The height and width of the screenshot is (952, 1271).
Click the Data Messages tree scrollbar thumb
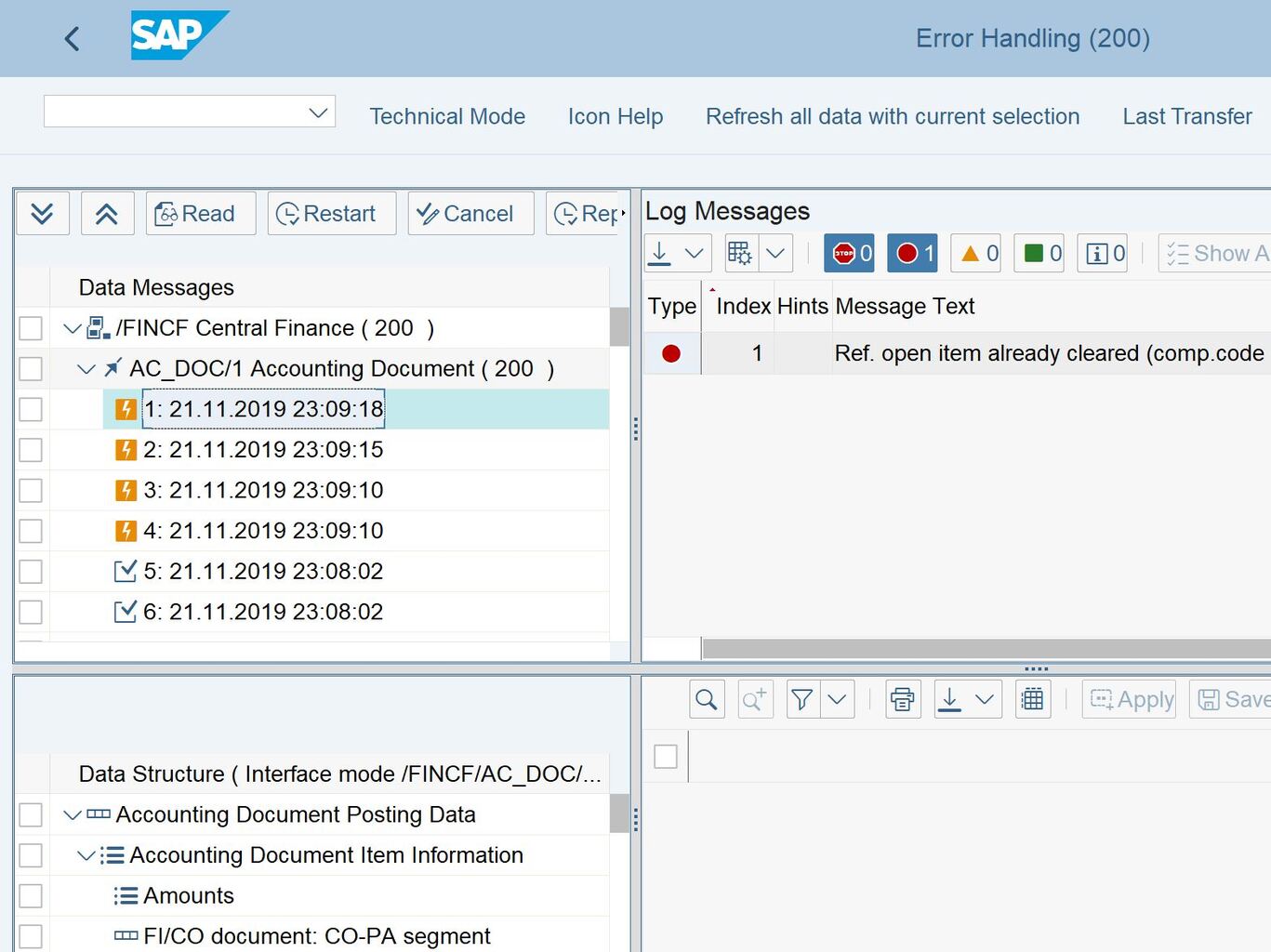click(x=619, y=327)
